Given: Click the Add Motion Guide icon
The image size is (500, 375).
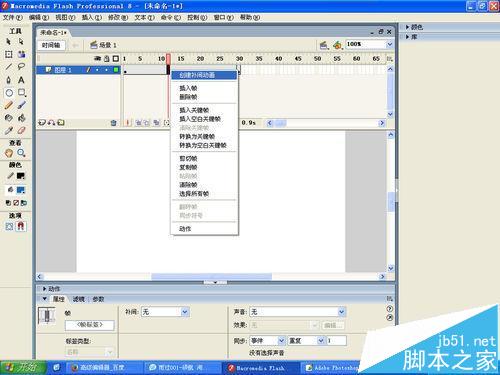Looking at the screenshot, I should (51, 123).
